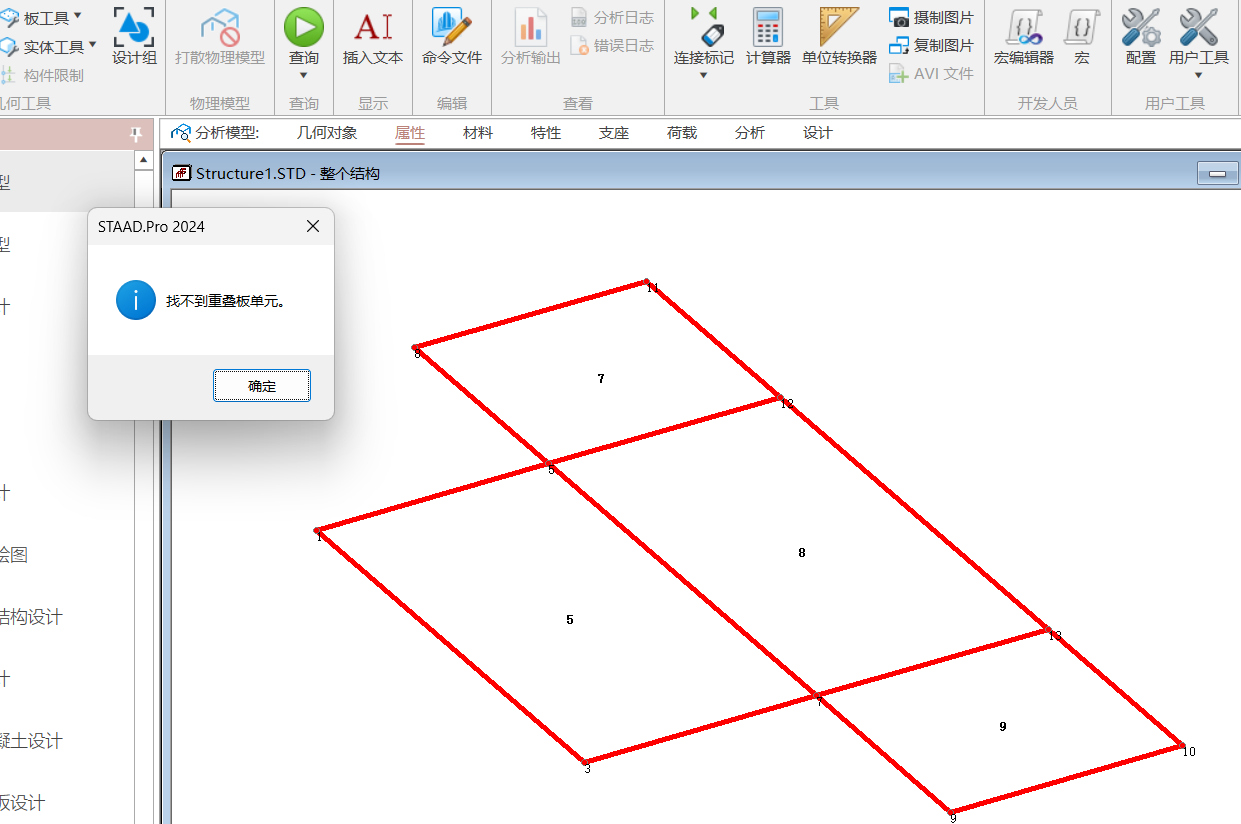This screenshot has height=824, width=1241.
Task: Click the info icon in the dialog
Action: 136,300
